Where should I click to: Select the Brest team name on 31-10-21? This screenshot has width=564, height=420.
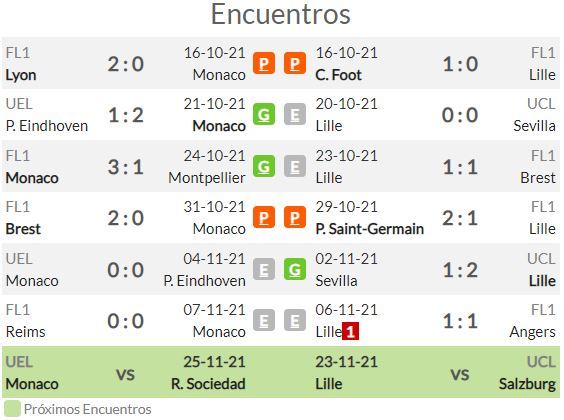(23, 229)
